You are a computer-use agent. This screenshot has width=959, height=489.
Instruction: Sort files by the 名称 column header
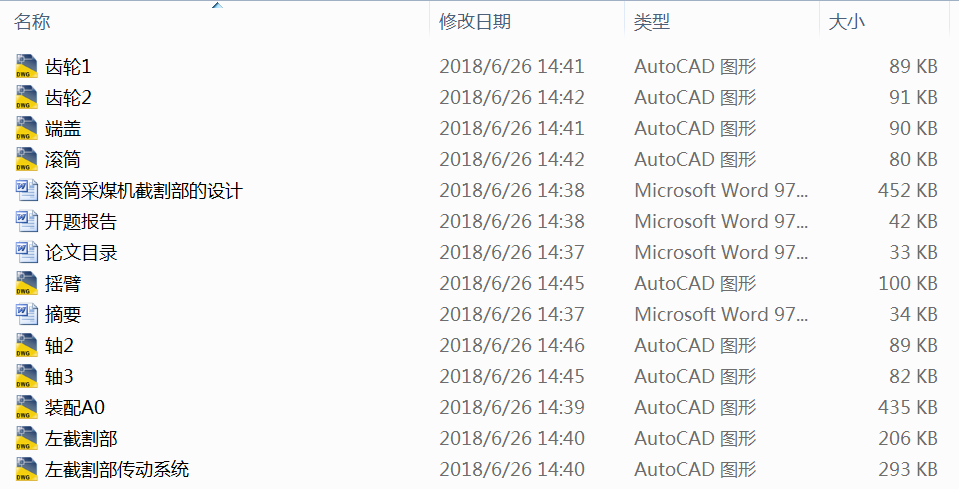tap(33, 22)
